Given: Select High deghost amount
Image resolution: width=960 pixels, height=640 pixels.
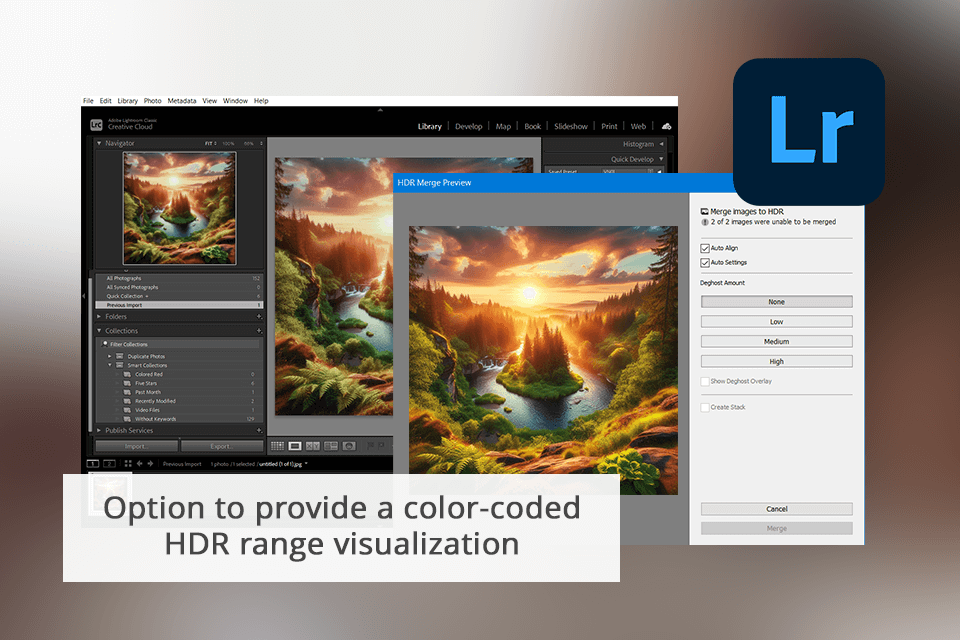Looking at the screenshot, I should point(776,361).
